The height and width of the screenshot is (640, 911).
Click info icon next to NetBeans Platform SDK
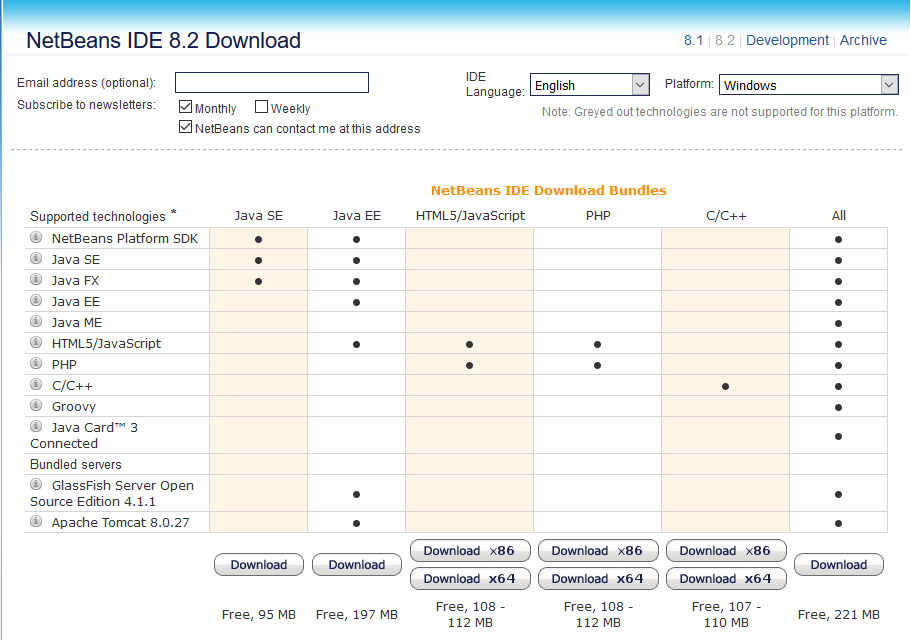click(36, 238)
